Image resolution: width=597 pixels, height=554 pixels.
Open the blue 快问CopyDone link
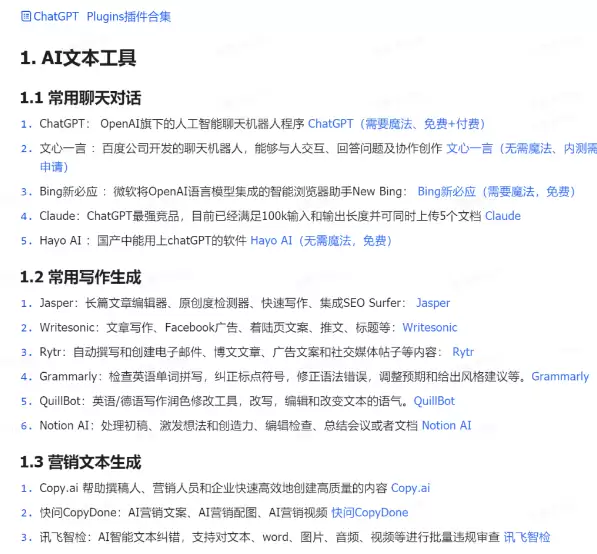pyautogui.click(x=370, y=512)
